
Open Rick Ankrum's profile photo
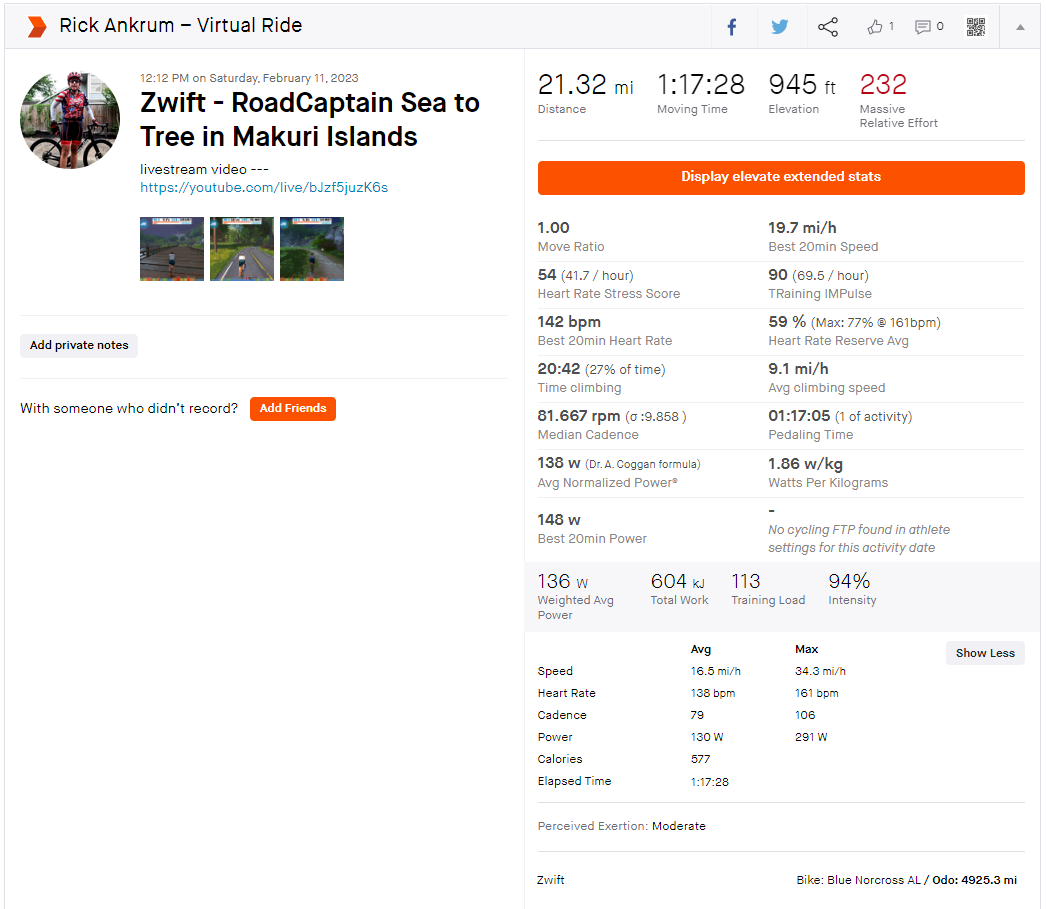[x=70, y=119]
